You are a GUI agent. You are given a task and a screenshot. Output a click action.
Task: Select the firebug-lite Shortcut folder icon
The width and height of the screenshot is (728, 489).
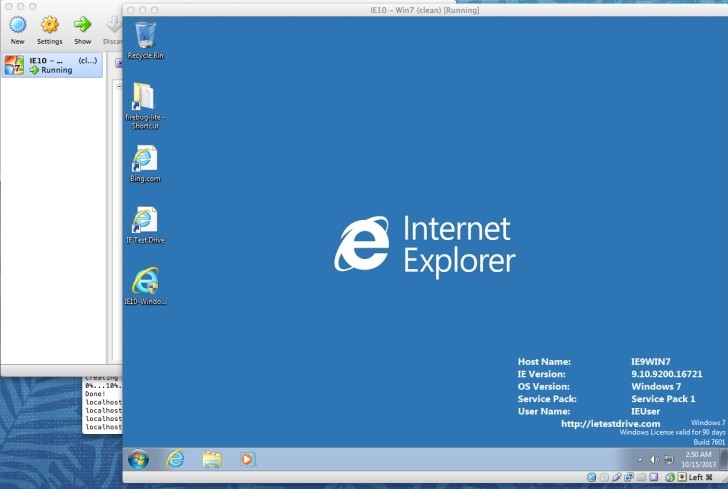point(144,97)
